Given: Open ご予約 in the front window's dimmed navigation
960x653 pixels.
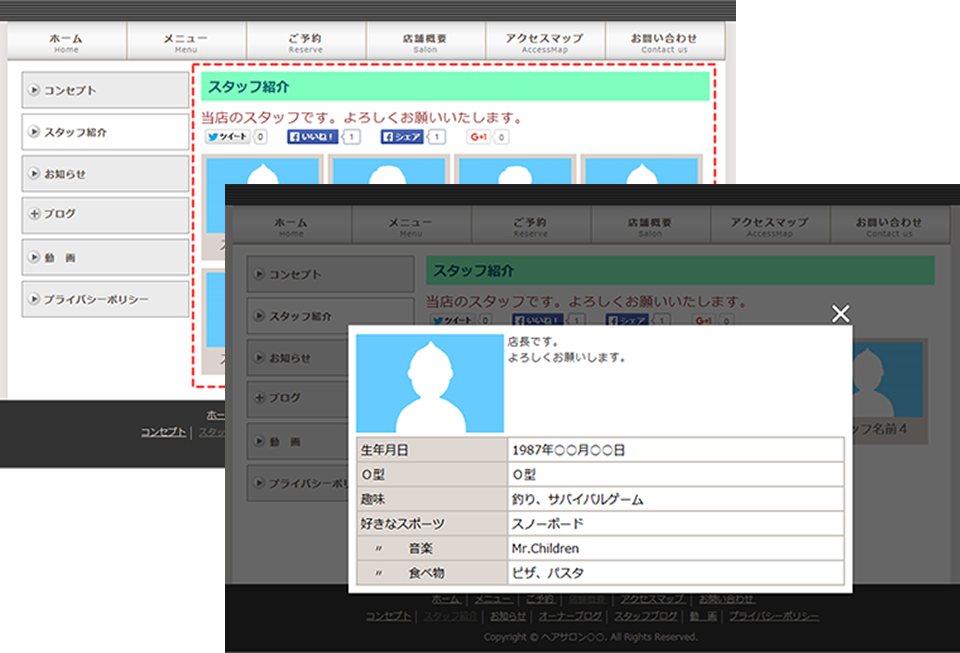Looking at the screenshot, I should coord(531,226).
